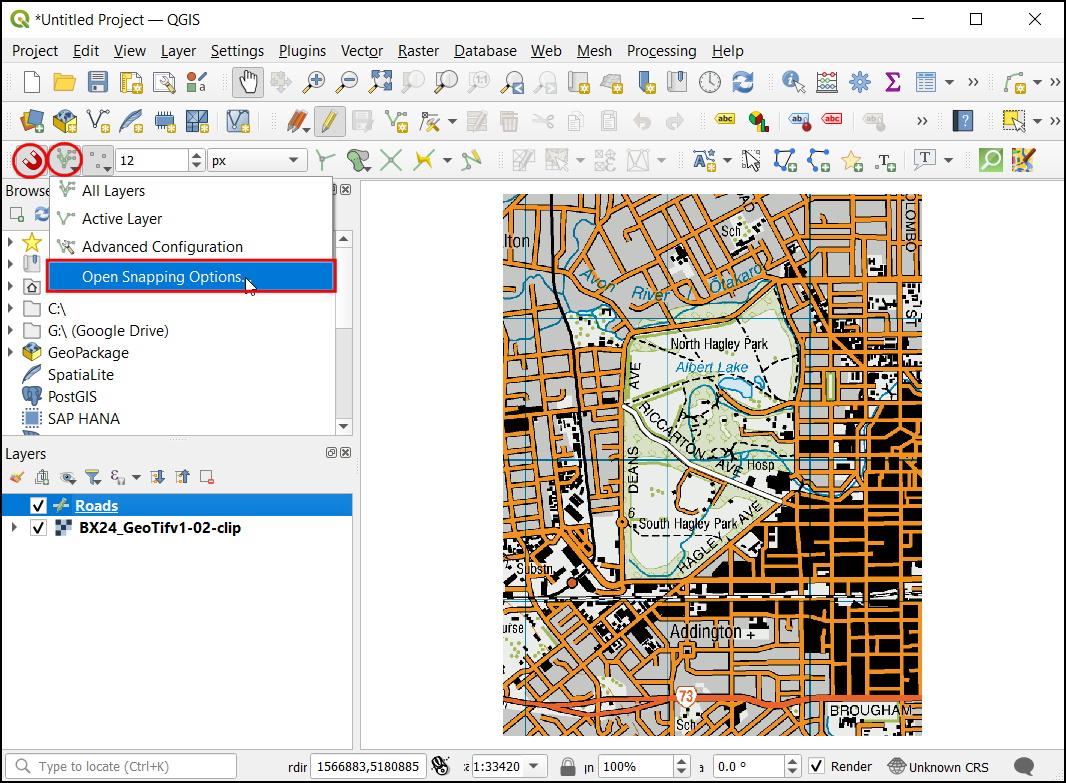
Task: Open the px snapping units dropdown
Action: [x=257, y=160]
